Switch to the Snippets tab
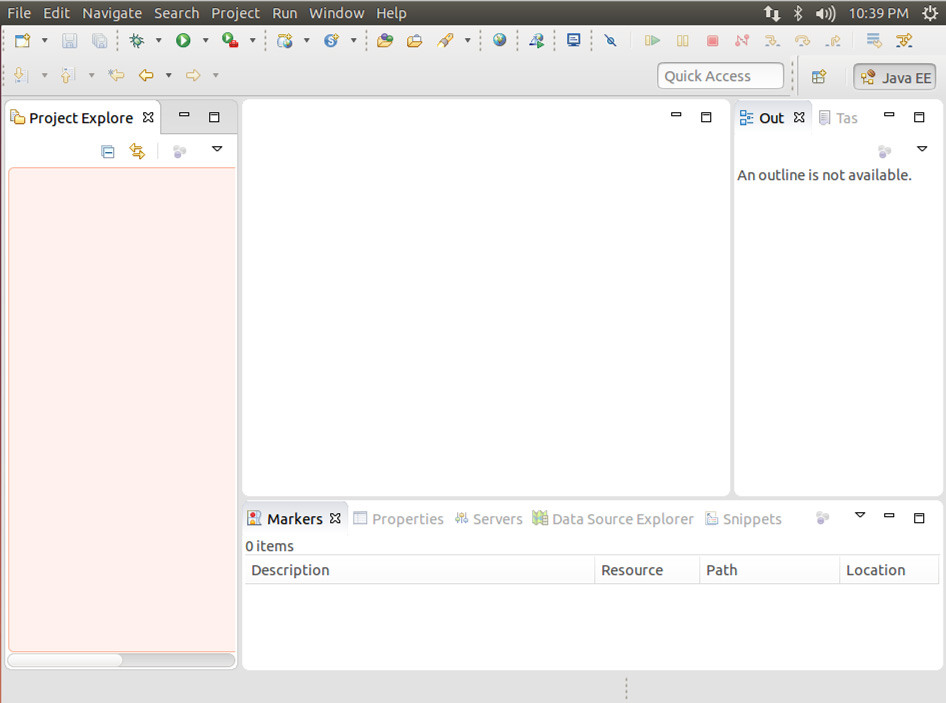The height and width of the screenshot is (703, 946). 743,519
